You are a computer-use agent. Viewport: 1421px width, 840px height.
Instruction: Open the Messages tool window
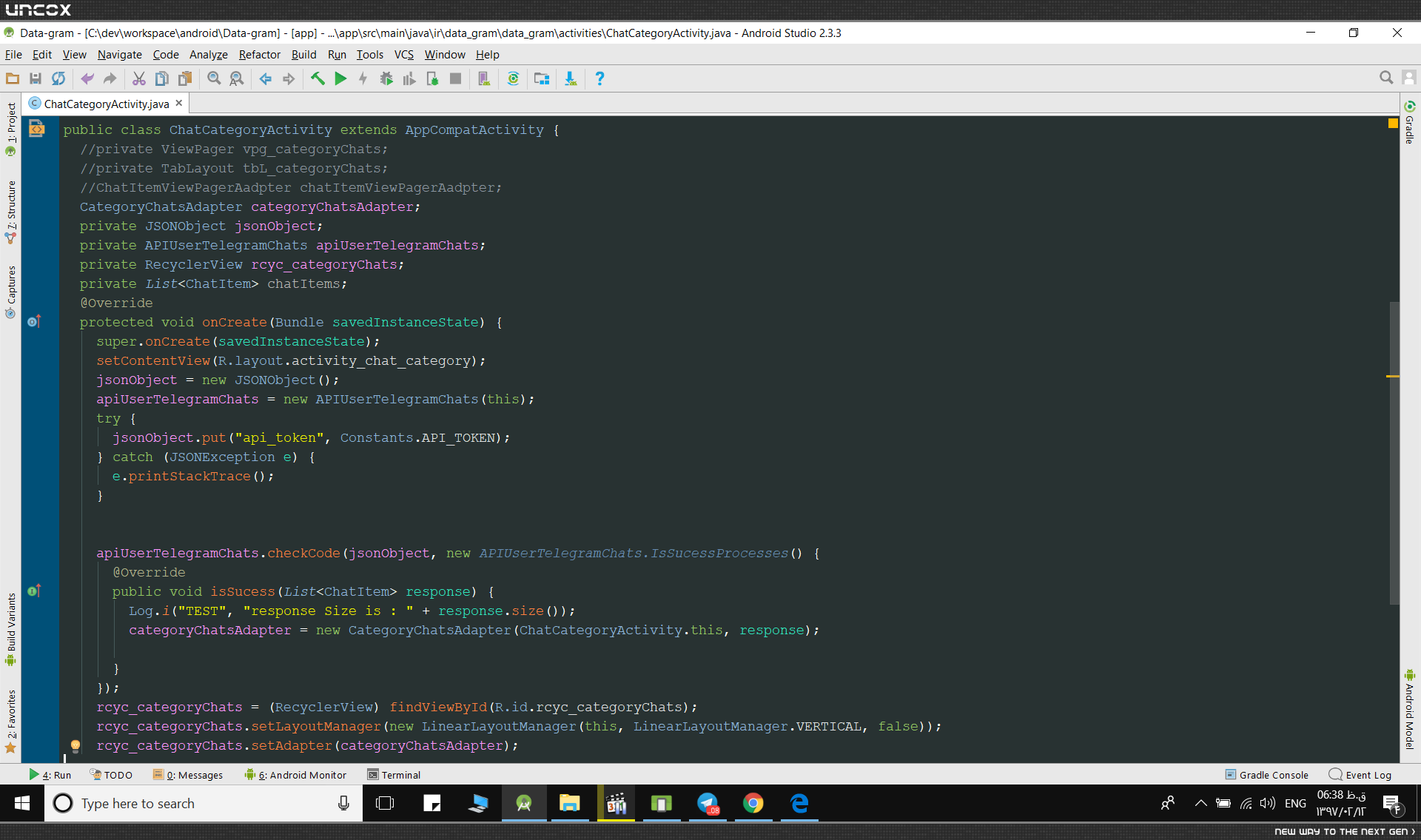pyautogui.click(x=188, y=775)
